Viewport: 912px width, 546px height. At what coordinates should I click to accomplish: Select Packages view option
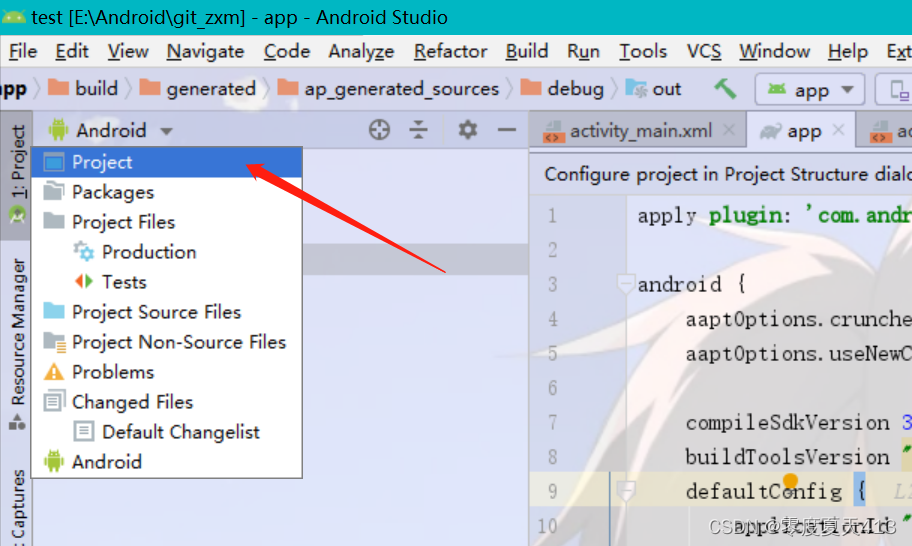[x=167, y=192]
